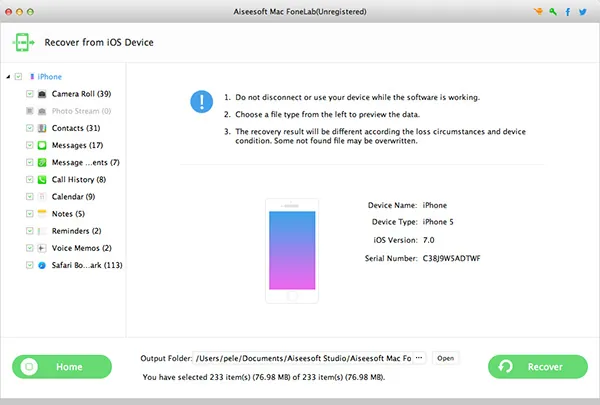Uncheck the Notes checkbox
This screenshot has height=405, width=600.
tap(29, 214)
